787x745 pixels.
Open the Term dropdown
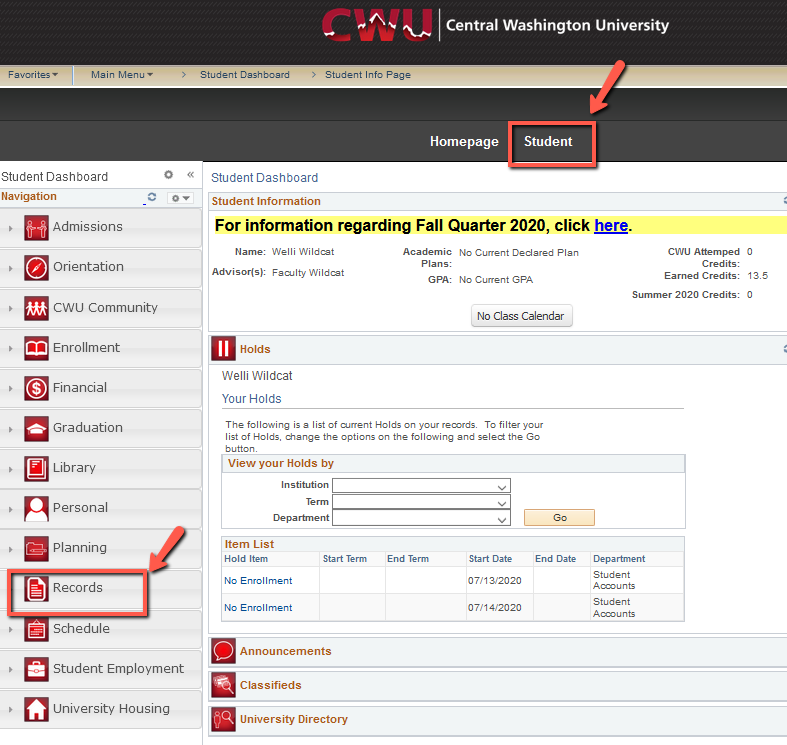click(x=421, y=502)
